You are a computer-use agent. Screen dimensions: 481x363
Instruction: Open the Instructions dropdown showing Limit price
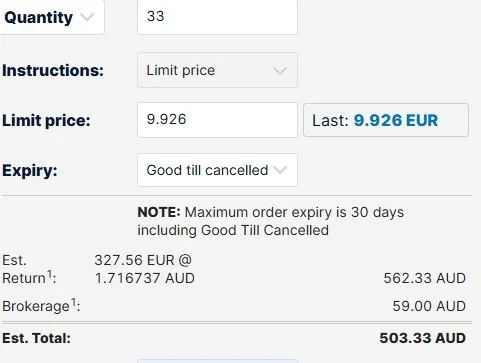[x=217, y=70]
